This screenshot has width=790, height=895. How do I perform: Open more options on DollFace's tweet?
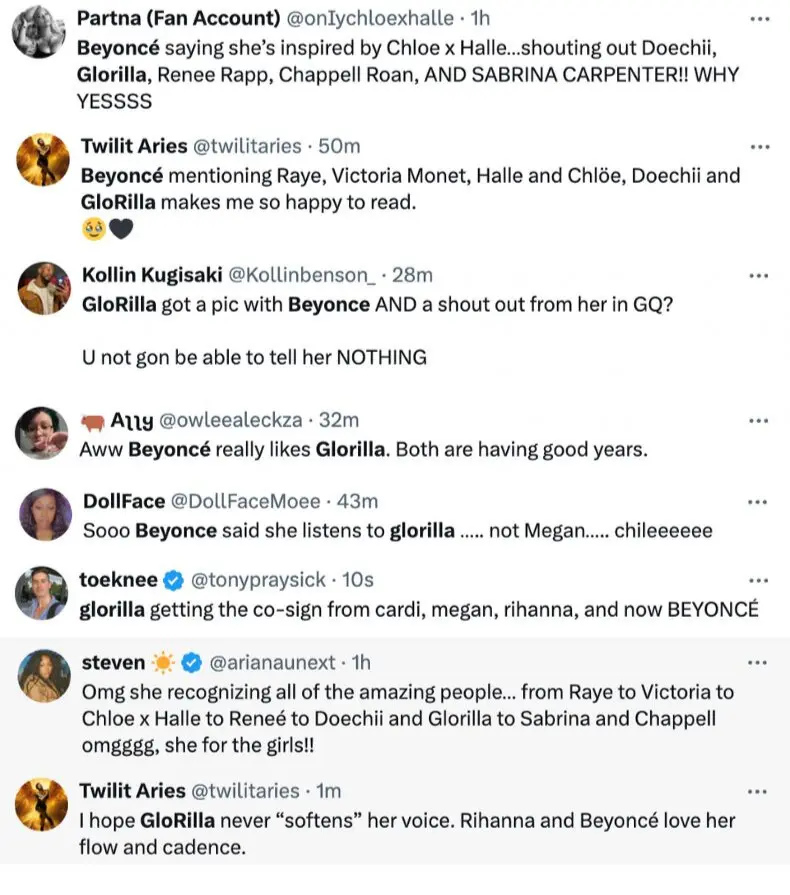757,502
